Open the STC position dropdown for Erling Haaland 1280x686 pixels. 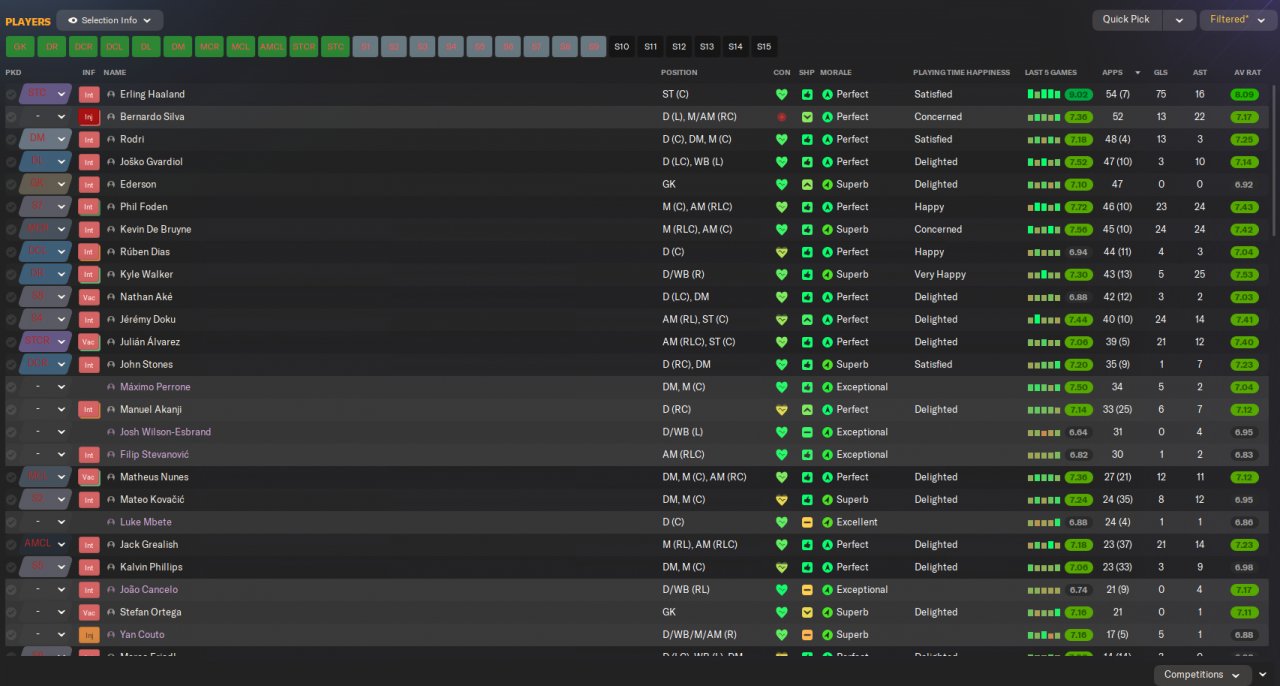click(x=45, y=94)
